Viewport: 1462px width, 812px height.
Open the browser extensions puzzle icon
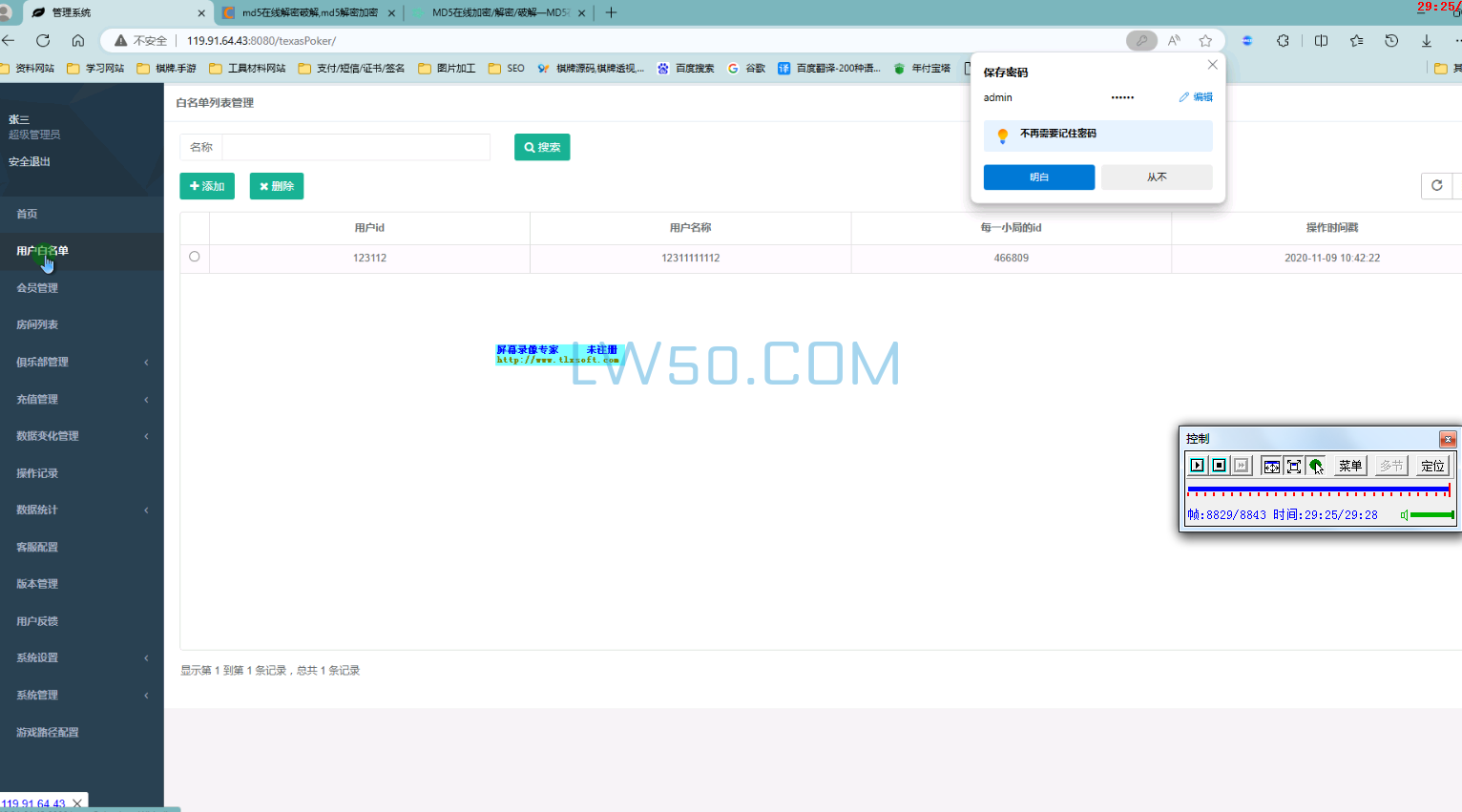click(1283, 40)
